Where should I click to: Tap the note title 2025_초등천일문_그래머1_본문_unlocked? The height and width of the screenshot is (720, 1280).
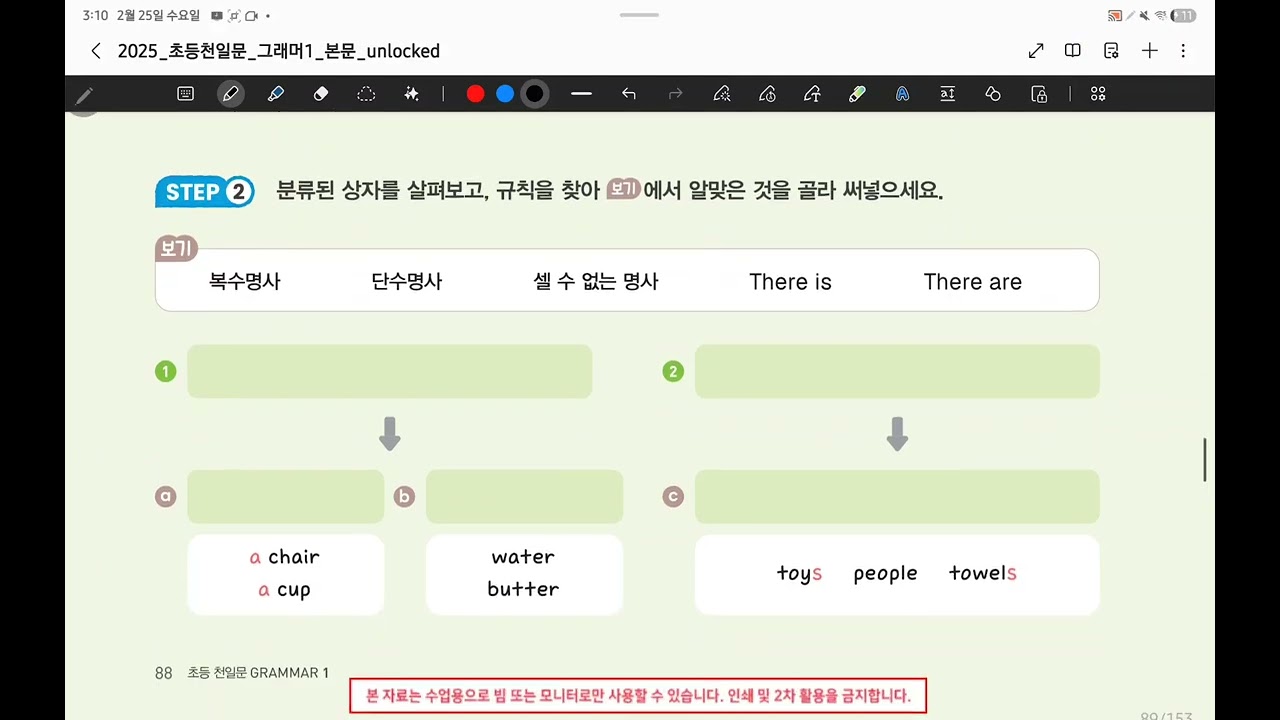279,51
